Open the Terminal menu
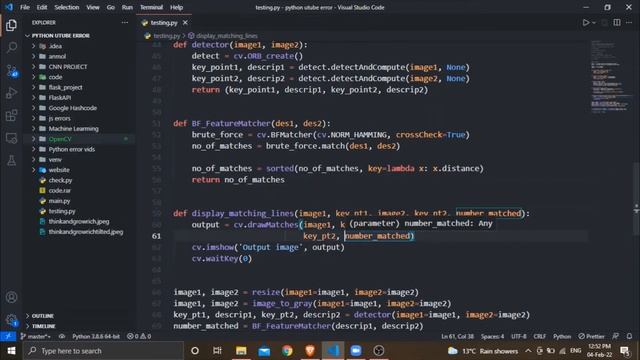The image size is (640, 360). point(151,7)
